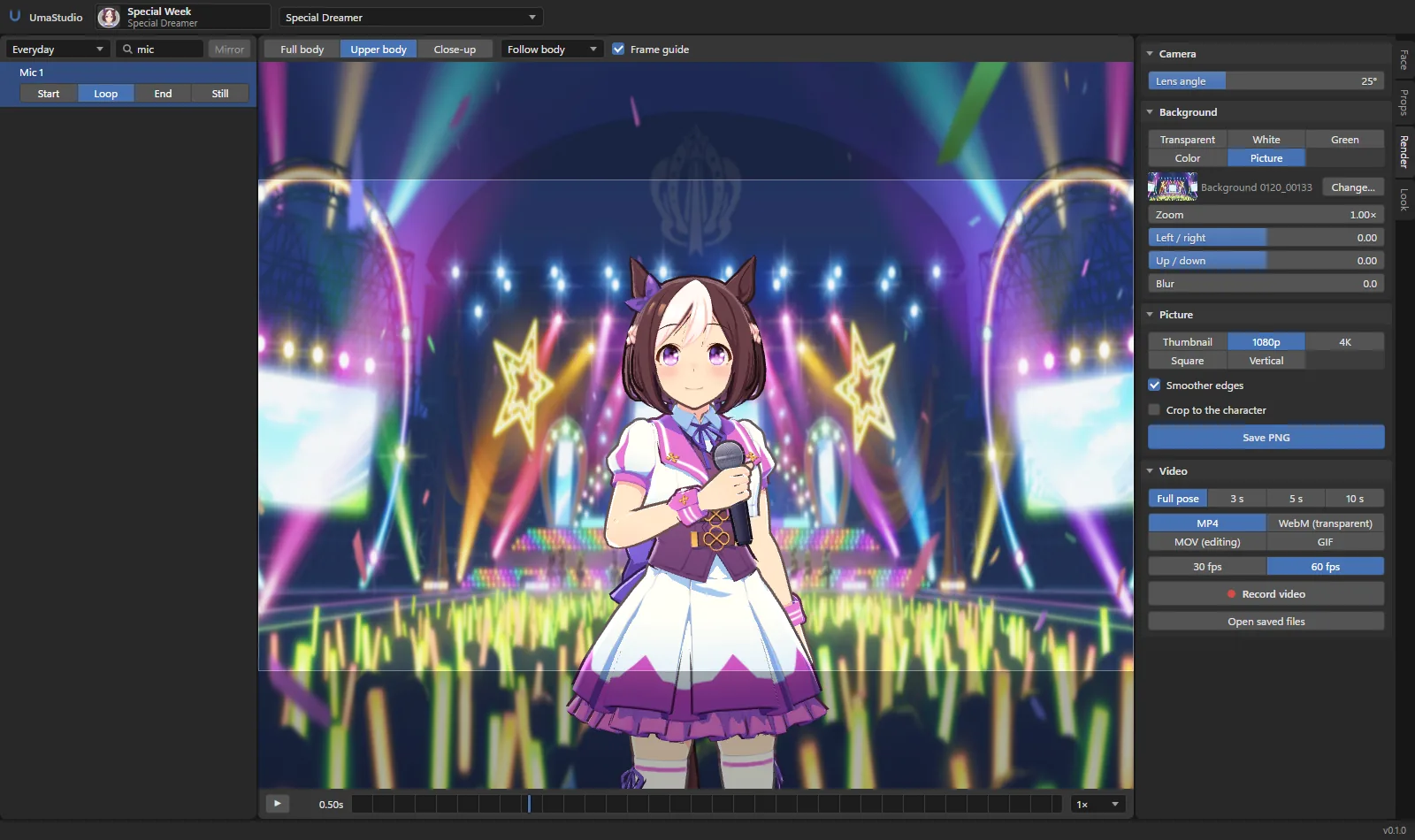Click the red Record video button
The height and width of the screenshot is (840, 1415).
(1266, 594)
